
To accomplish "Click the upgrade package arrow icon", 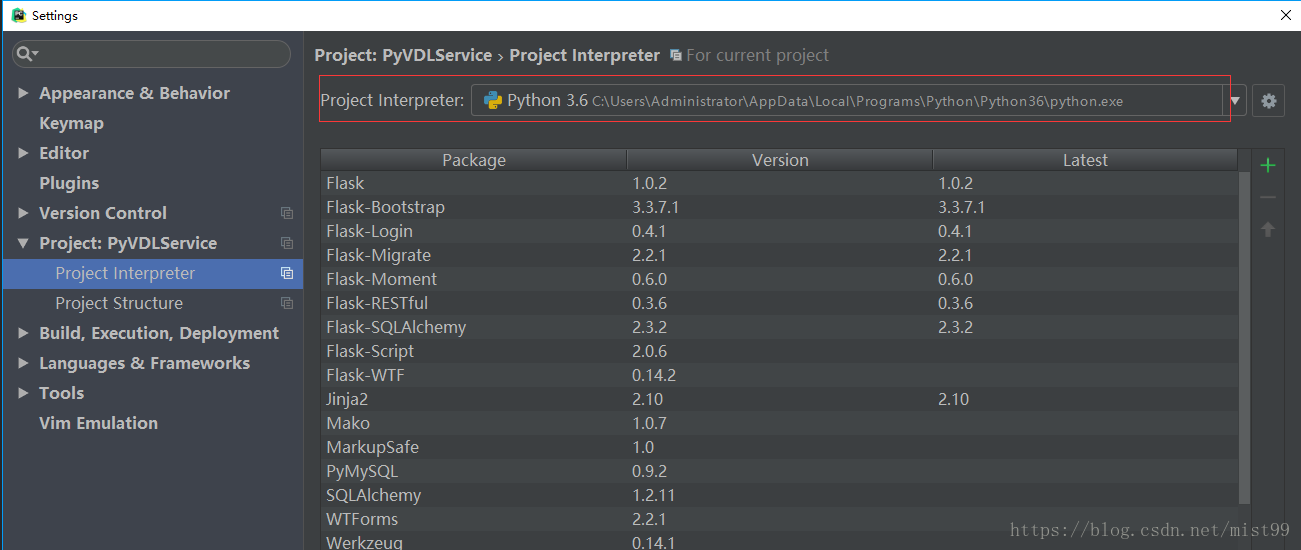I will pos(1268,229).
